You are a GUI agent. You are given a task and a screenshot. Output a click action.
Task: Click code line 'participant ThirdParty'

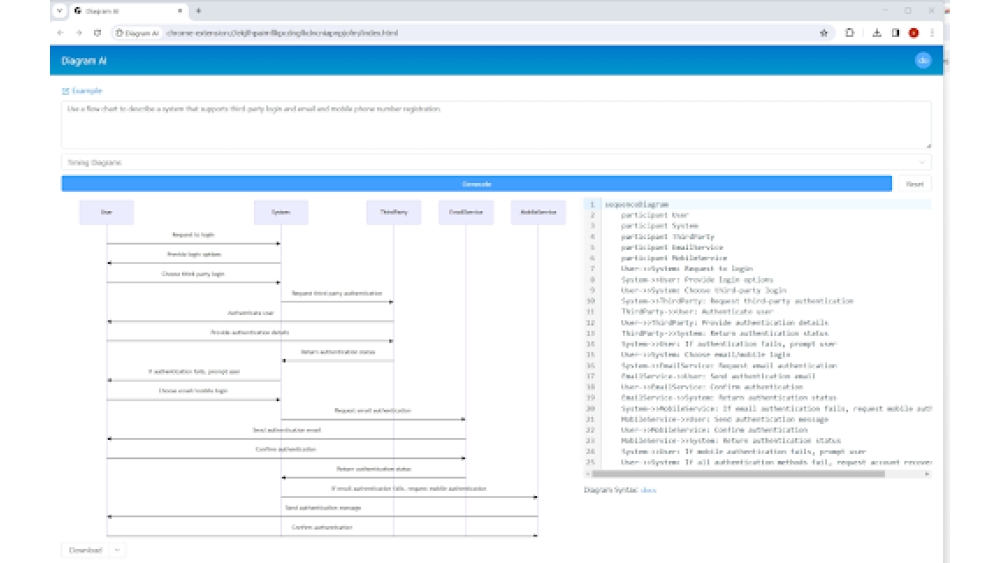[x=667, y=237]
